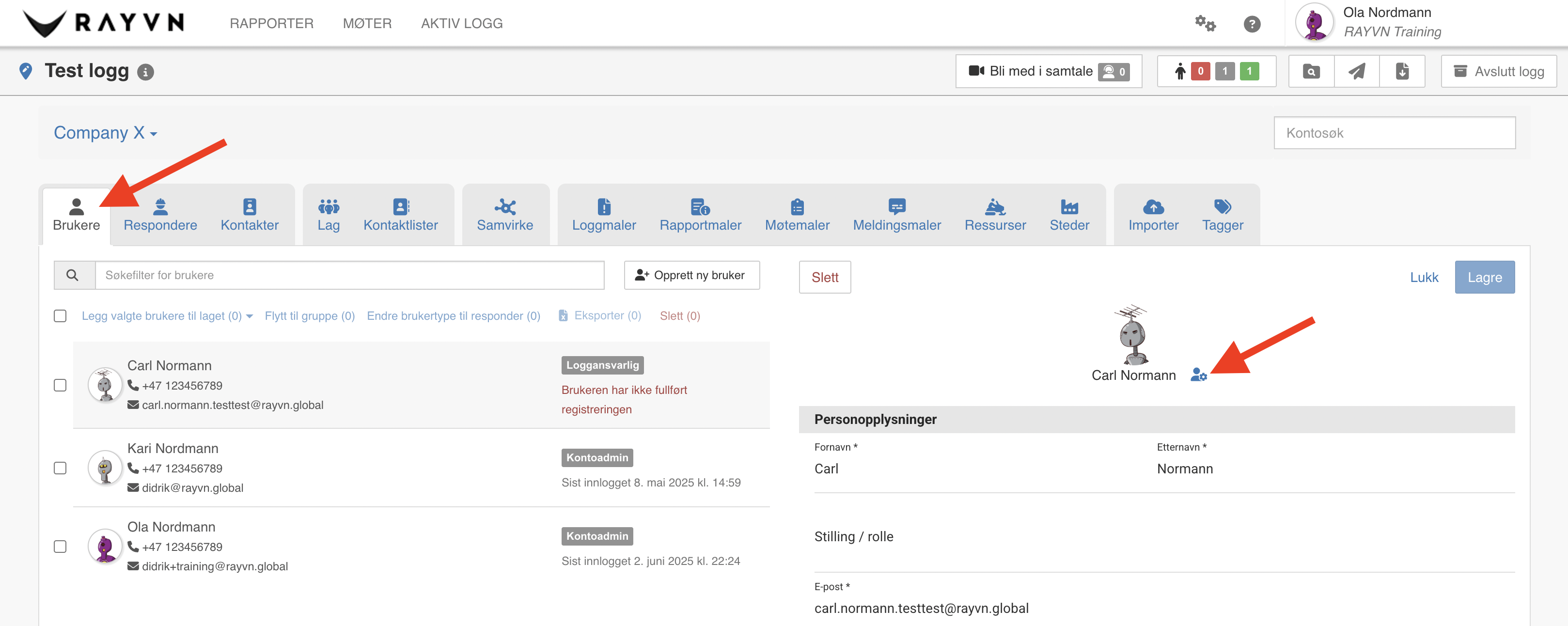Click the location pin beside Test logg
1568x626 pixels.
pyautogui.click(x=26, y=71)
